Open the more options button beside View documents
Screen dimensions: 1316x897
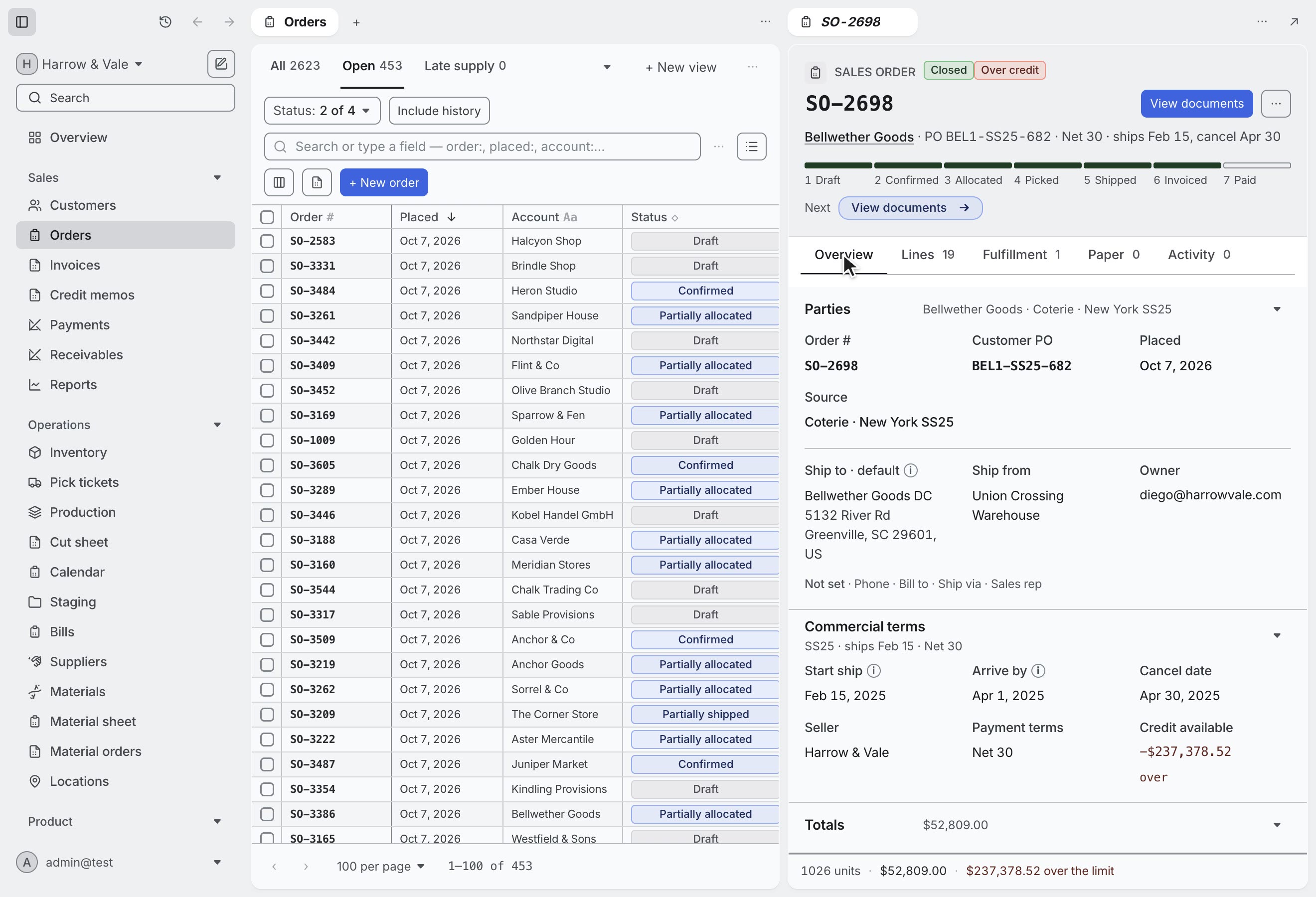click(1276, 104)
